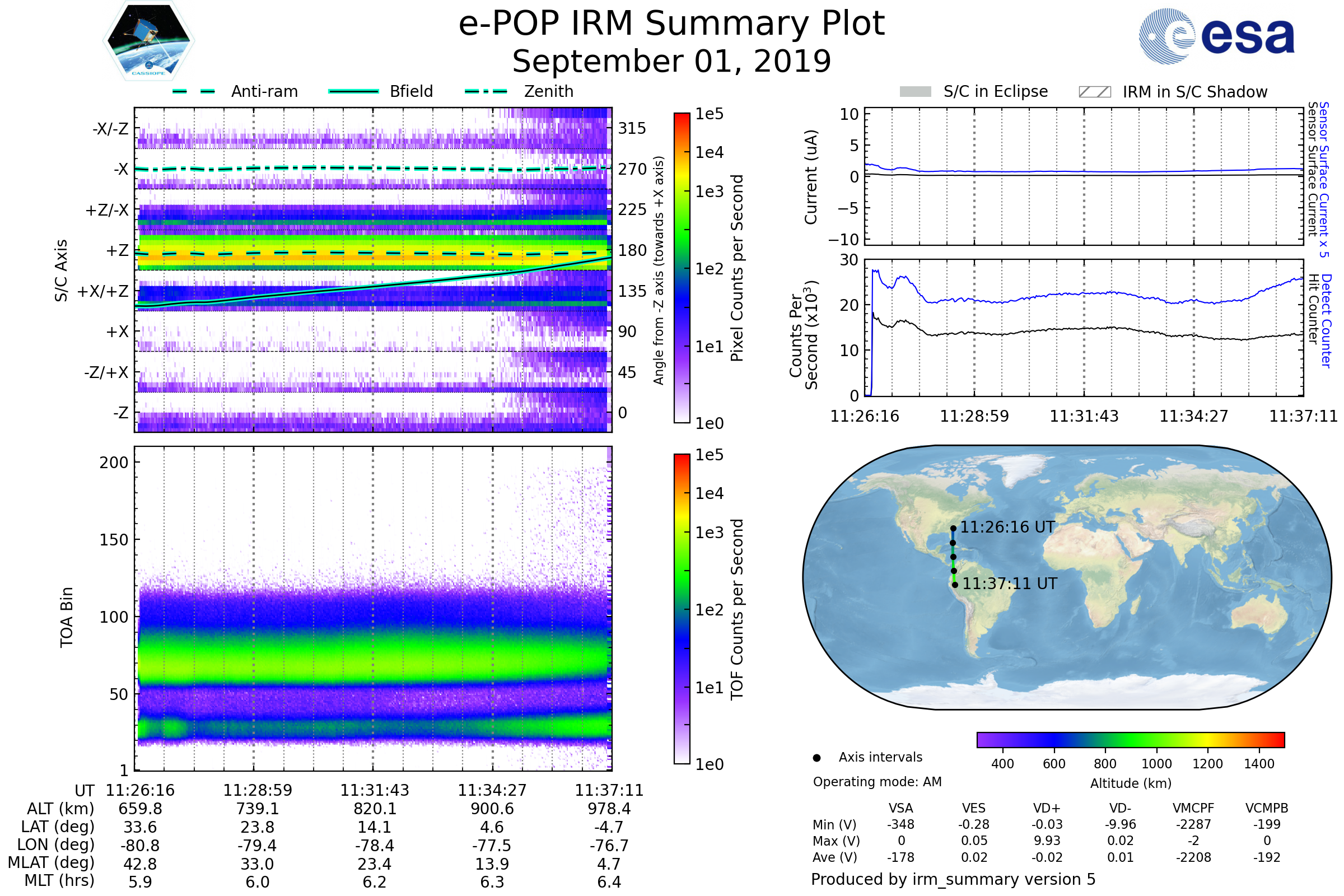This screenshot has height=896, width=1344.
Task: Click the Bfield solid line legend marker
Action: tap(353, 91)
